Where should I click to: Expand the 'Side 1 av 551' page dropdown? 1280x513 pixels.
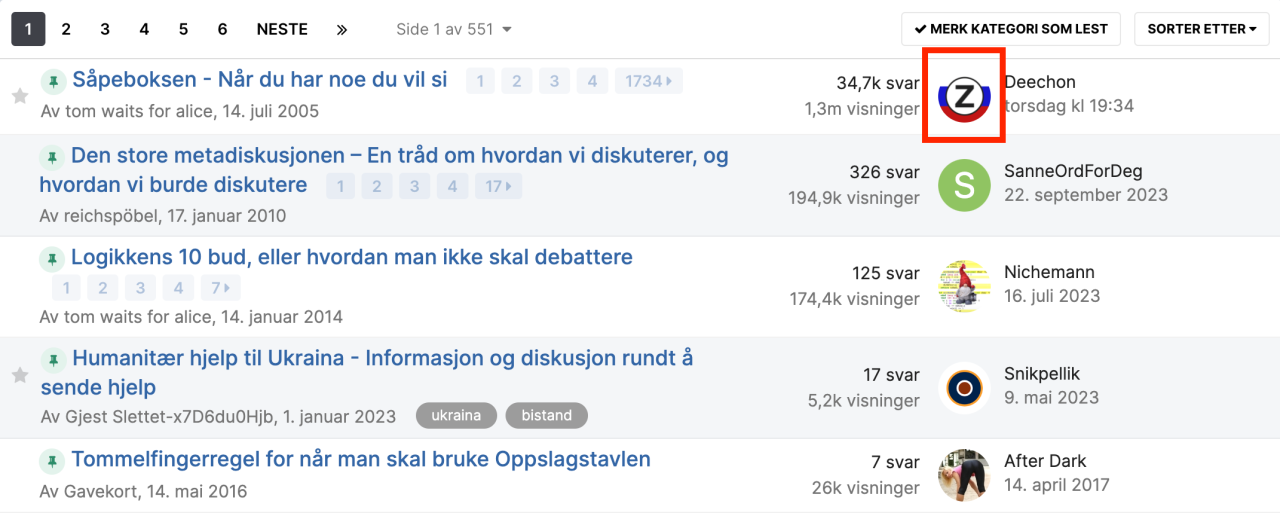point(454,29)
